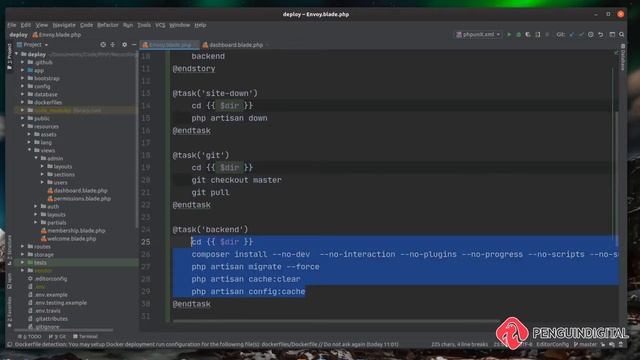Image resolution: width=640 pixels, height=360 pixels.
Task: Select the .env.testing.example file
Action: [x=57, y=302]
